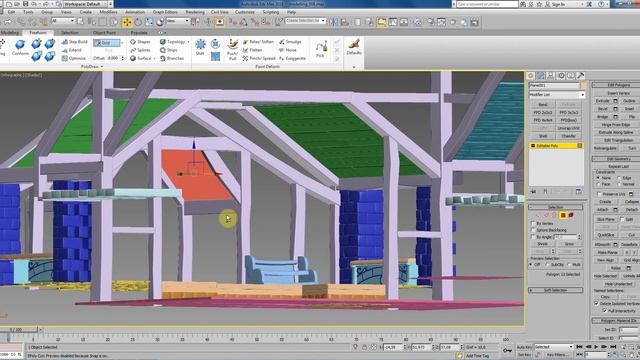Select Polygon sub-object level icon
The width and height of the screenshot is (640, 360).
point(563,215)
